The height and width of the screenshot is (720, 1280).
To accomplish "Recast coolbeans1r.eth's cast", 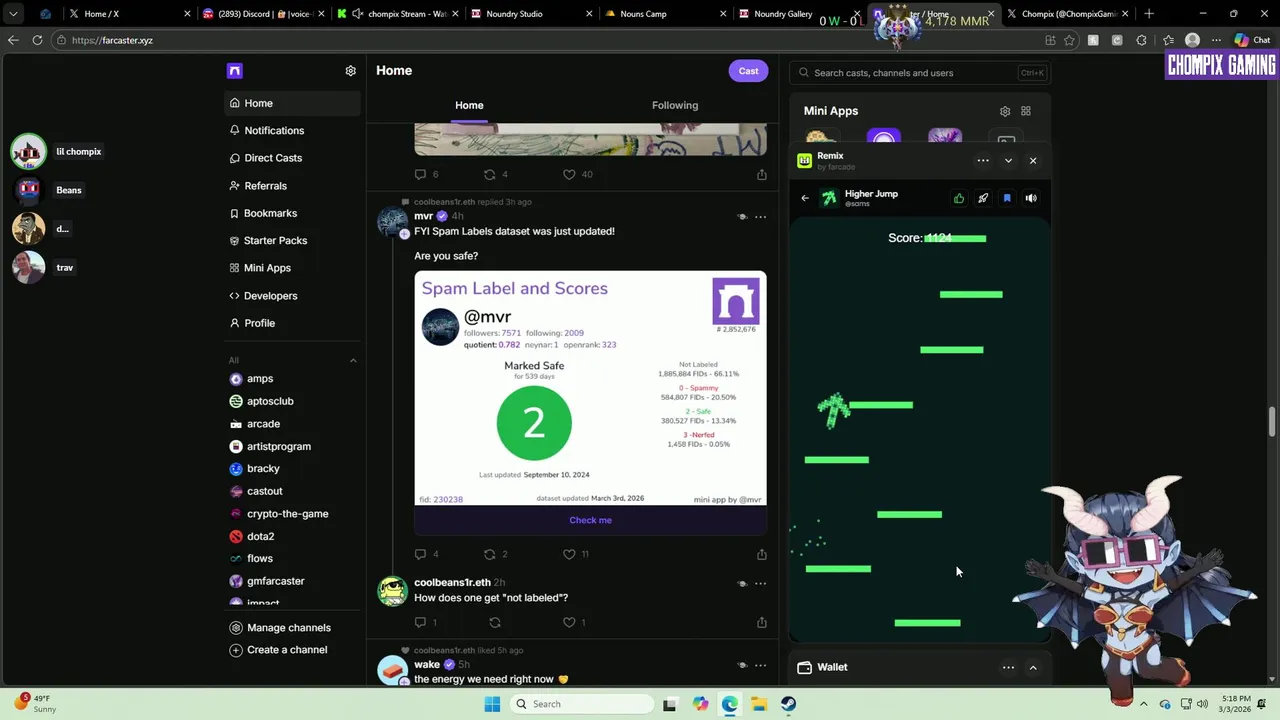I will click(494, 622).
